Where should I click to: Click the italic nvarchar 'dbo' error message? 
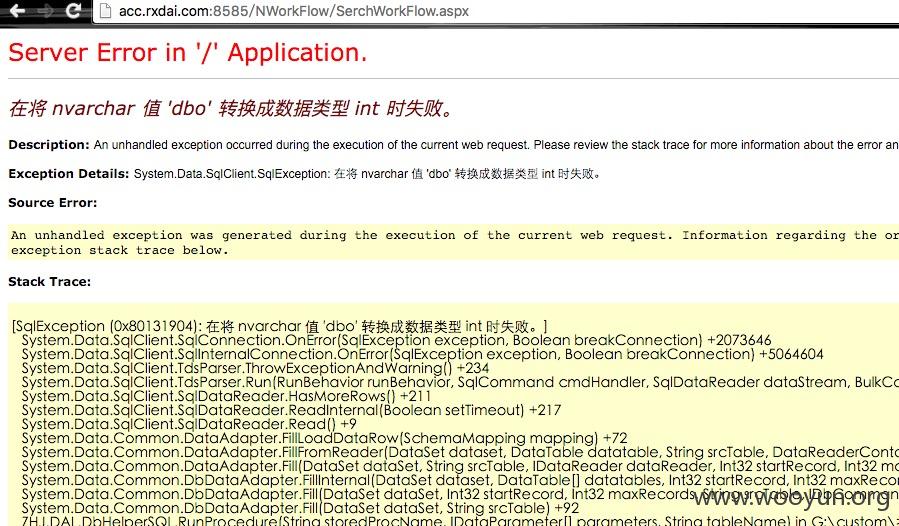pos(231,108)
